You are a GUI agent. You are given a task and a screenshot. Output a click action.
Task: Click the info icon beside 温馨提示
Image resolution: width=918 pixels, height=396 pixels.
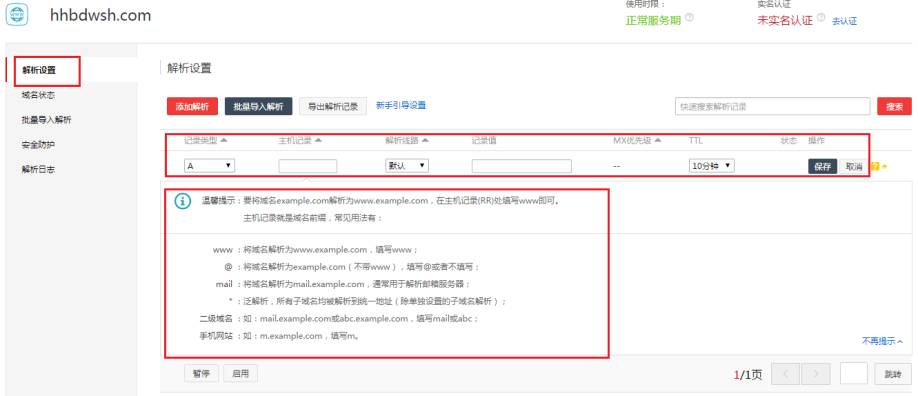(x=183, y=201)
